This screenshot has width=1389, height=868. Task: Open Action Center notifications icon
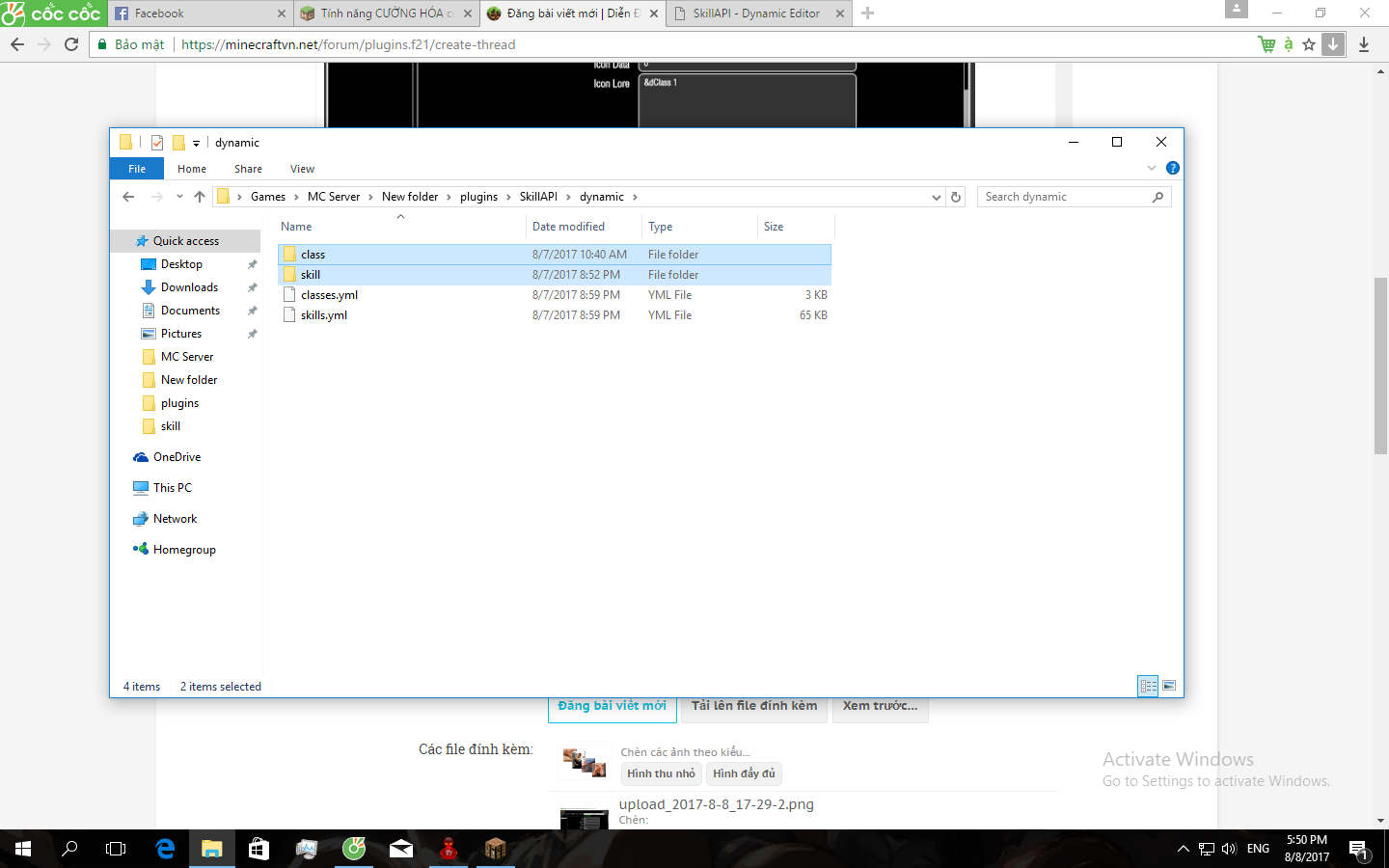coord(1358,850)
